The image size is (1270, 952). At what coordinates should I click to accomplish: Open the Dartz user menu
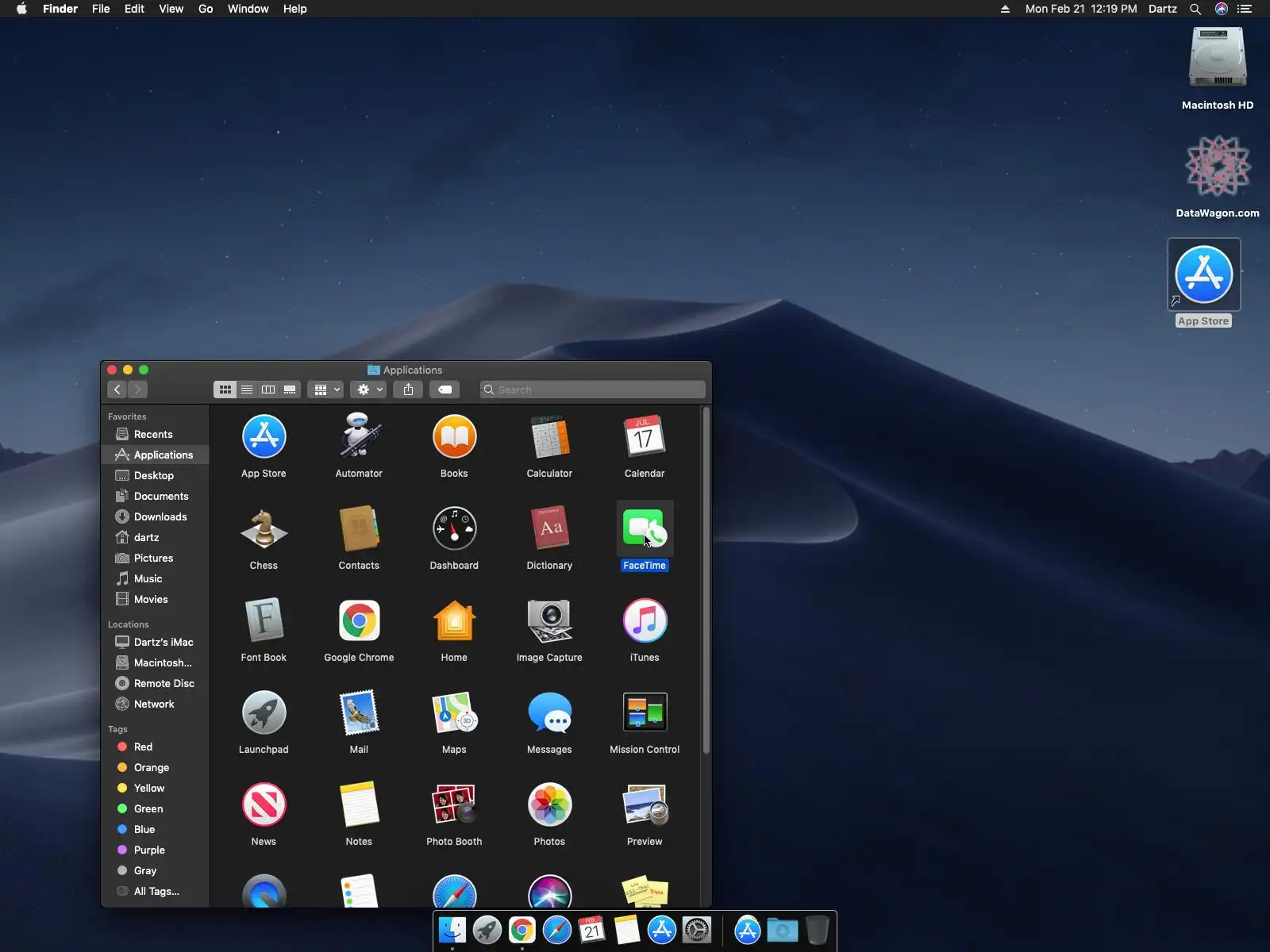tap(1162, 9)
